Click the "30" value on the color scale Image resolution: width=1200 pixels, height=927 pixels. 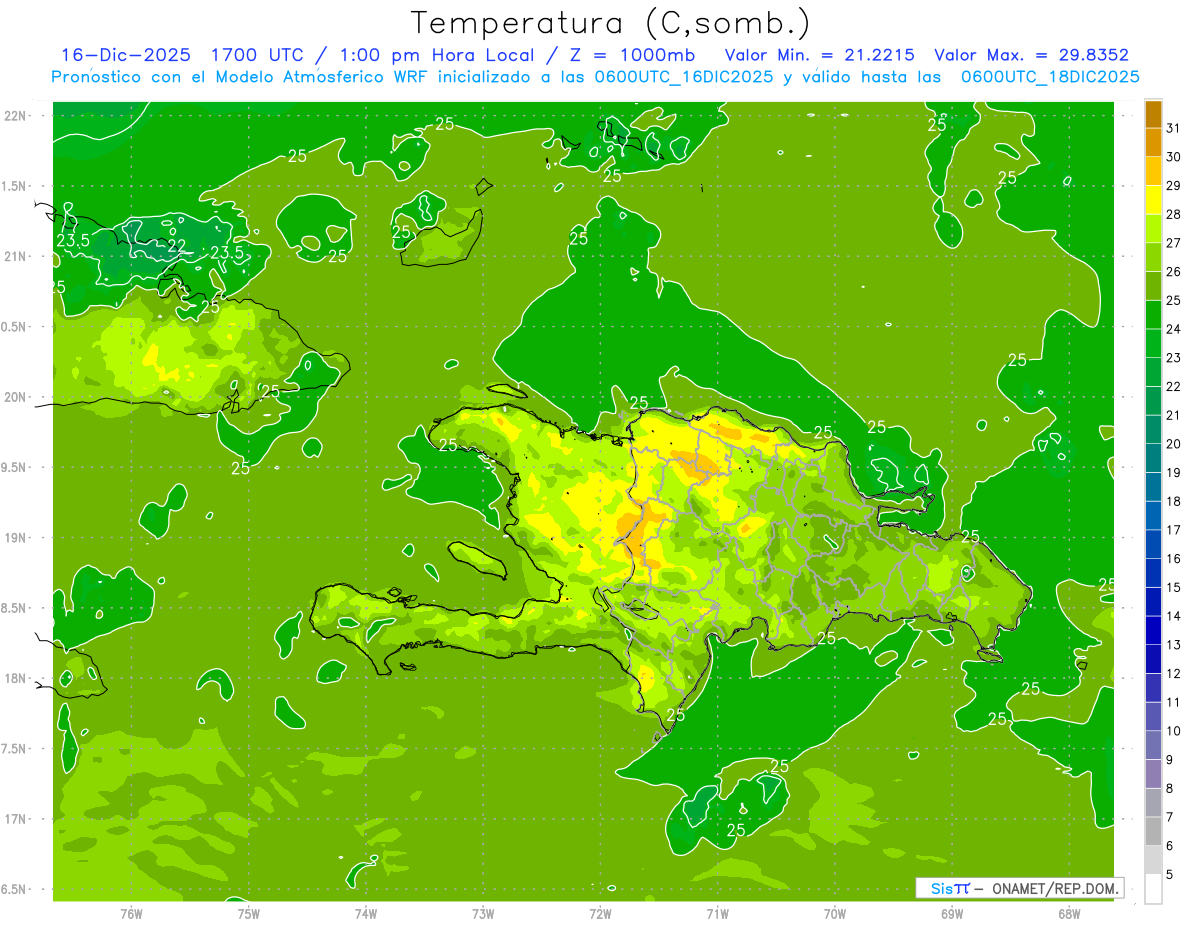(1173, 157)
